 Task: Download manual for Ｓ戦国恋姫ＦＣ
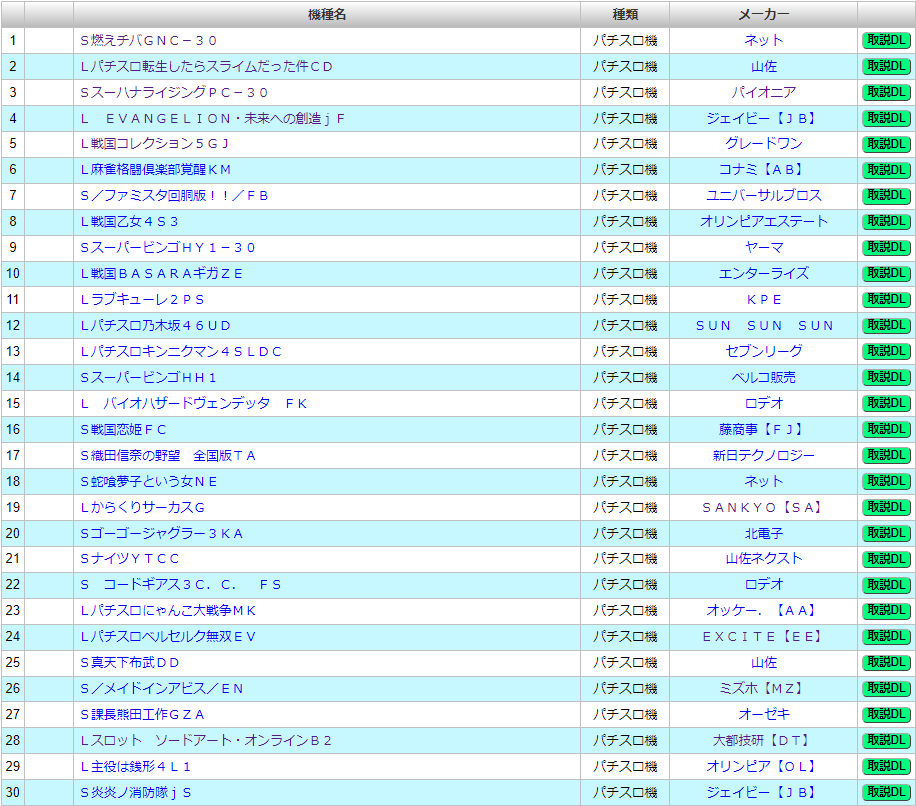coord(886,430)
